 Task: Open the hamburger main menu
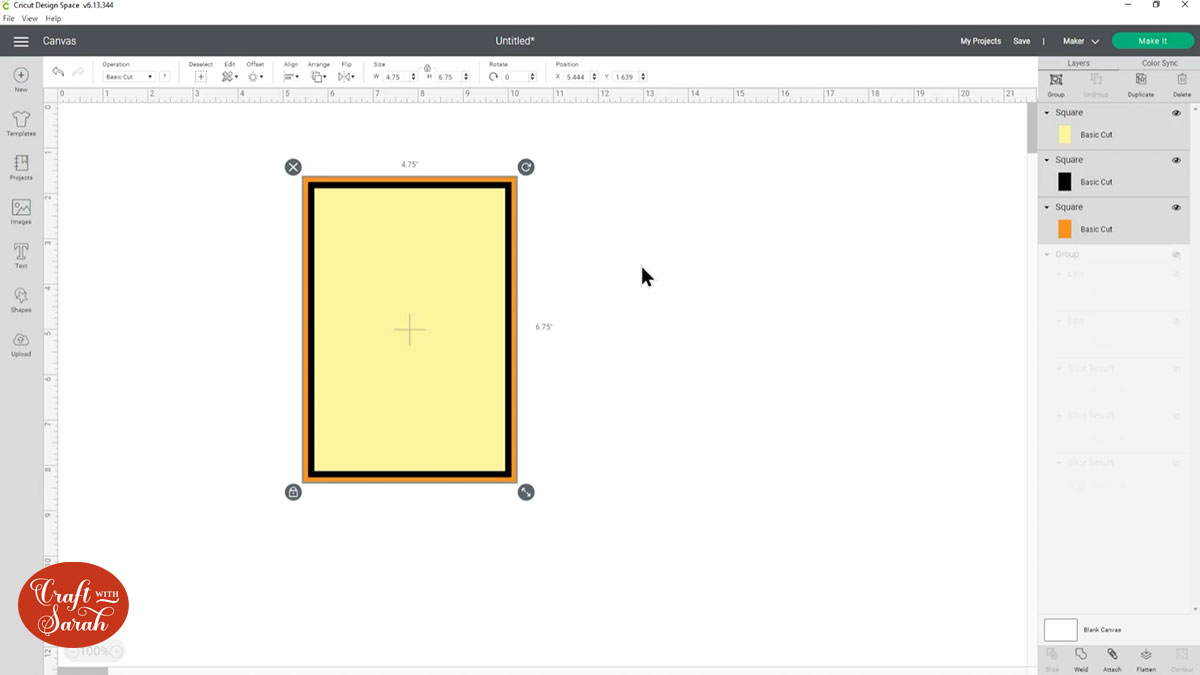(x=21, y=41)
